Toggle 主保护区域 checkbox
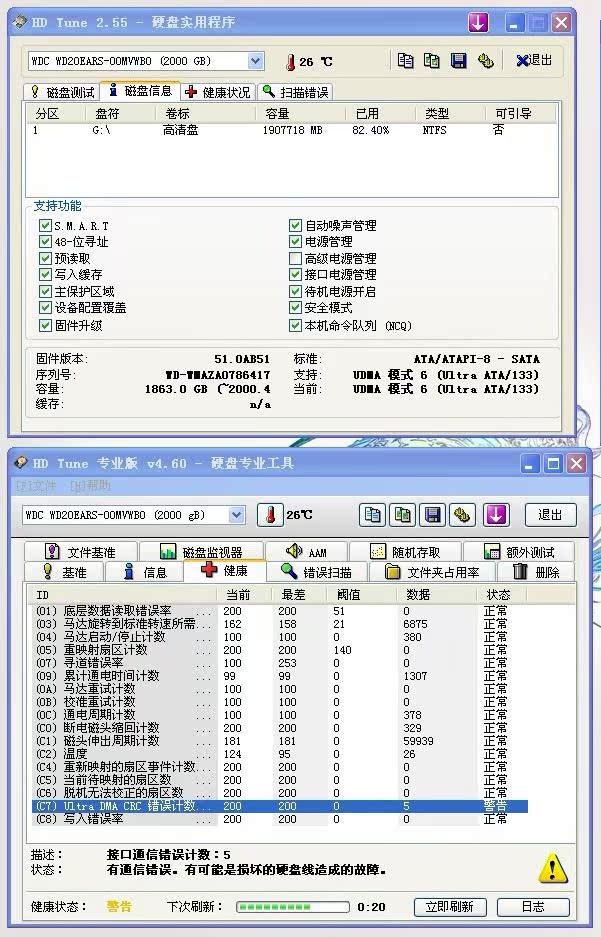The width and height of the screenshot is (601, 937). [x=45, y=291]
